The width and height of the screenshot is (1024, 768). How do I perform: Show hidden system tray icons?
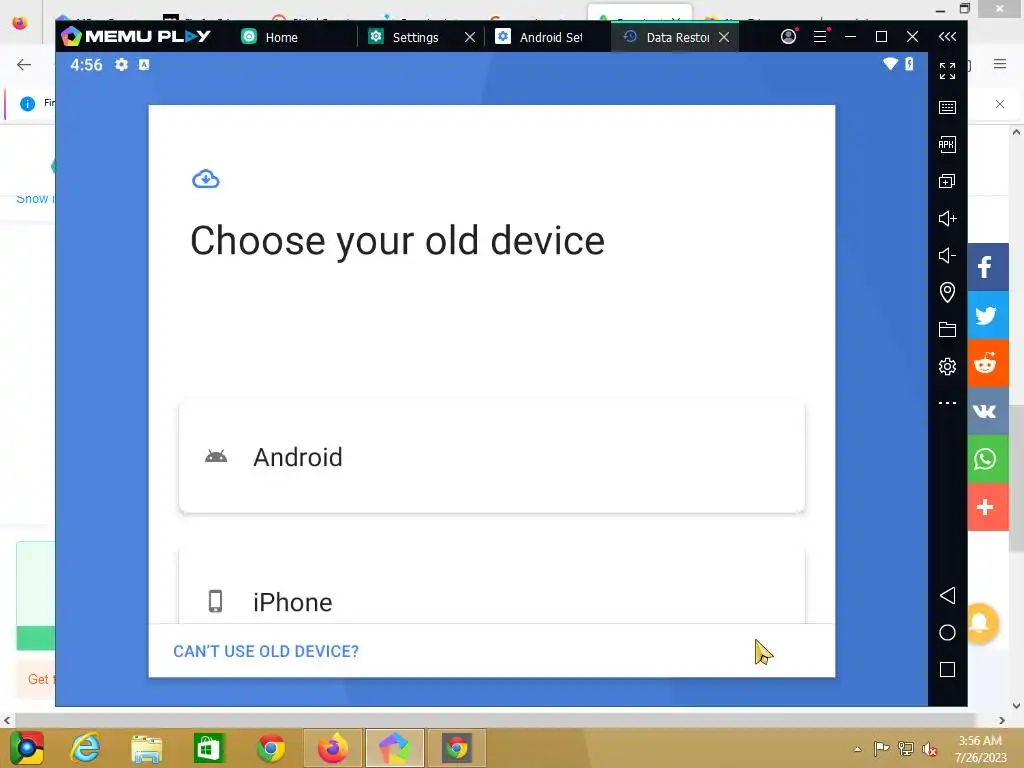pyautogui.click(x=857, y=749)
